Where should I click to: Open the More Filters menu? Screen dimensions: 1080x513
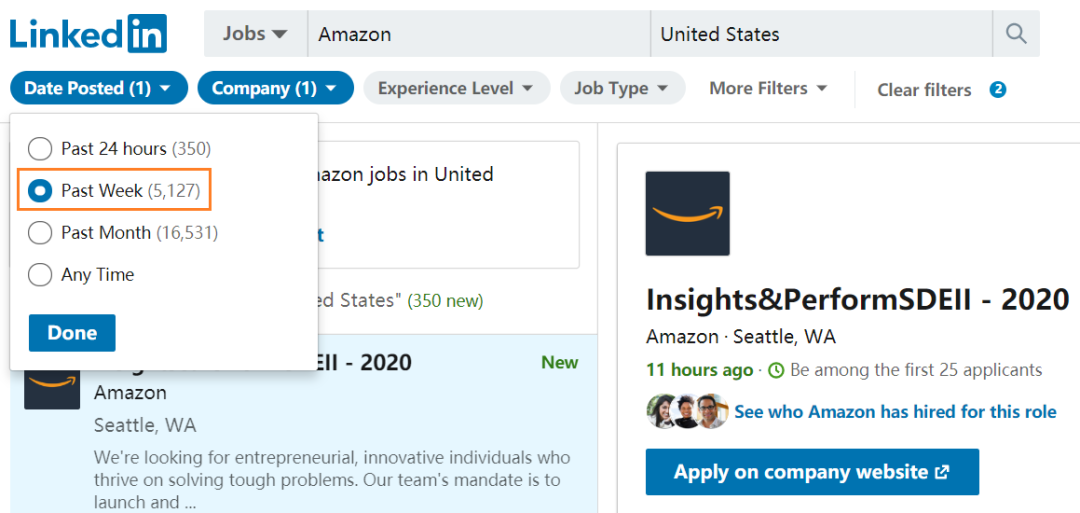click(x=768, y=88)
